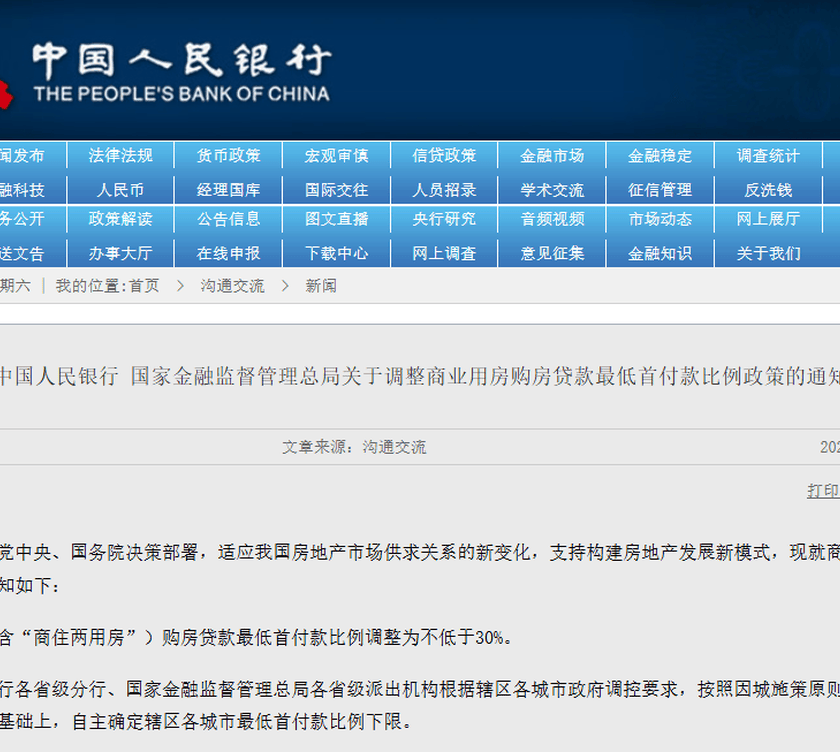The height and width of the screenshot is (752, 840).
Task: Open the 人民币 section
Action: pyautogui.click(x=120, y=190)
